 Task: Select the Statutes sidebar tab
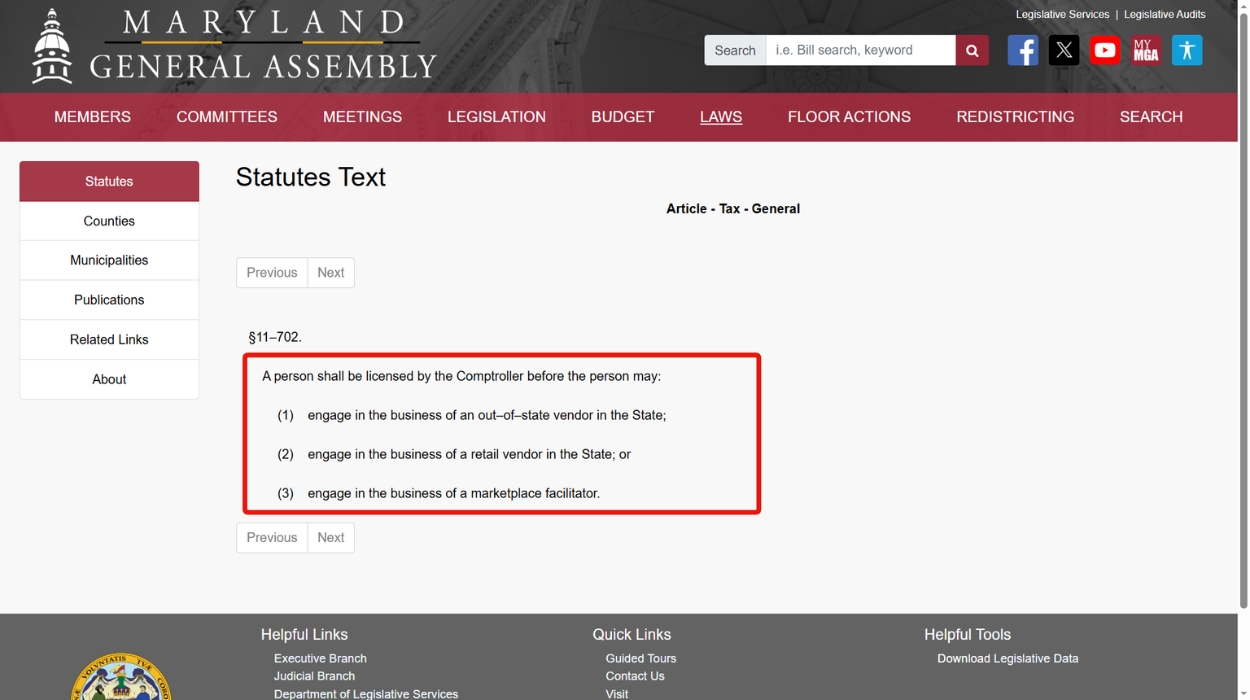(109, 181)
